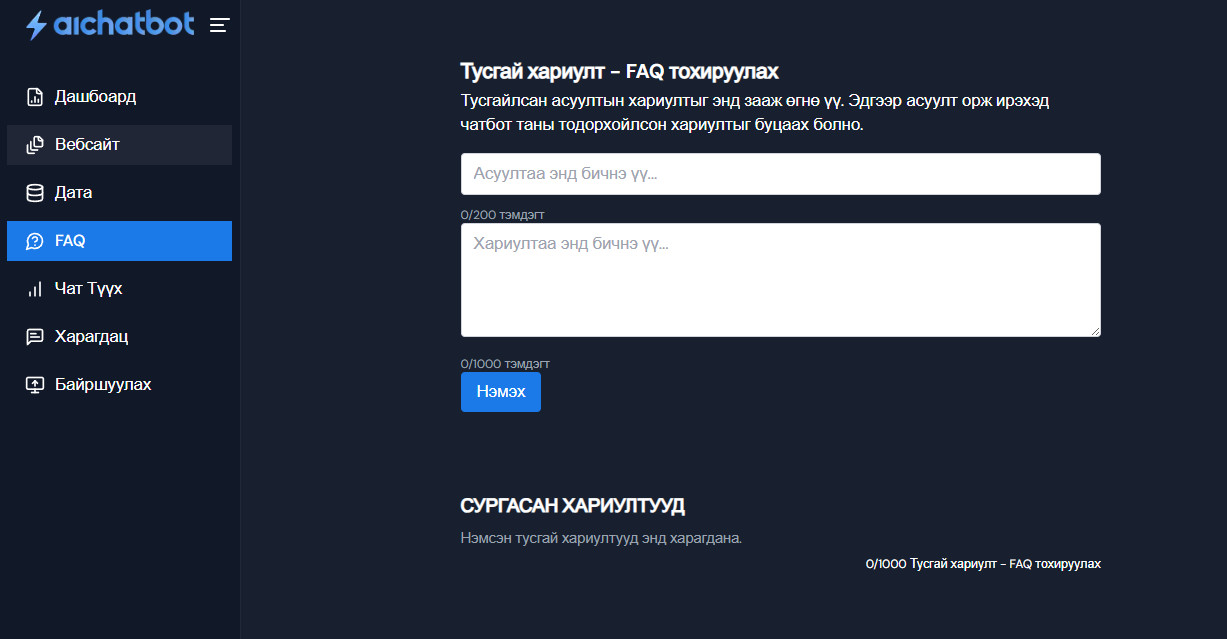Collapse the sidebar with the hamburger icon
This screenshot has height=639, width=1227.
[220, 25]
